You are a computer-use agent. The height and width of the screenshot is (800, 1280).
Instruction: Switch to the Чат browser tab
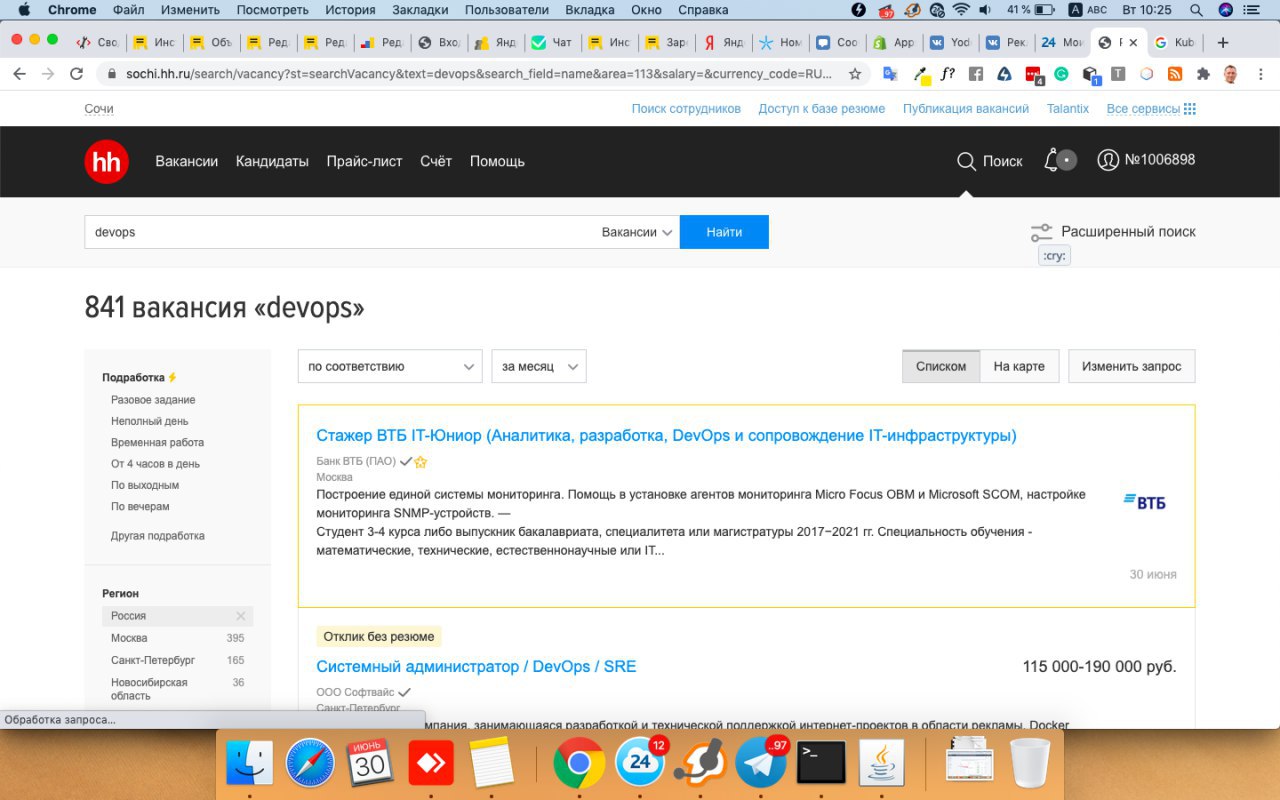tap(552, 42)
